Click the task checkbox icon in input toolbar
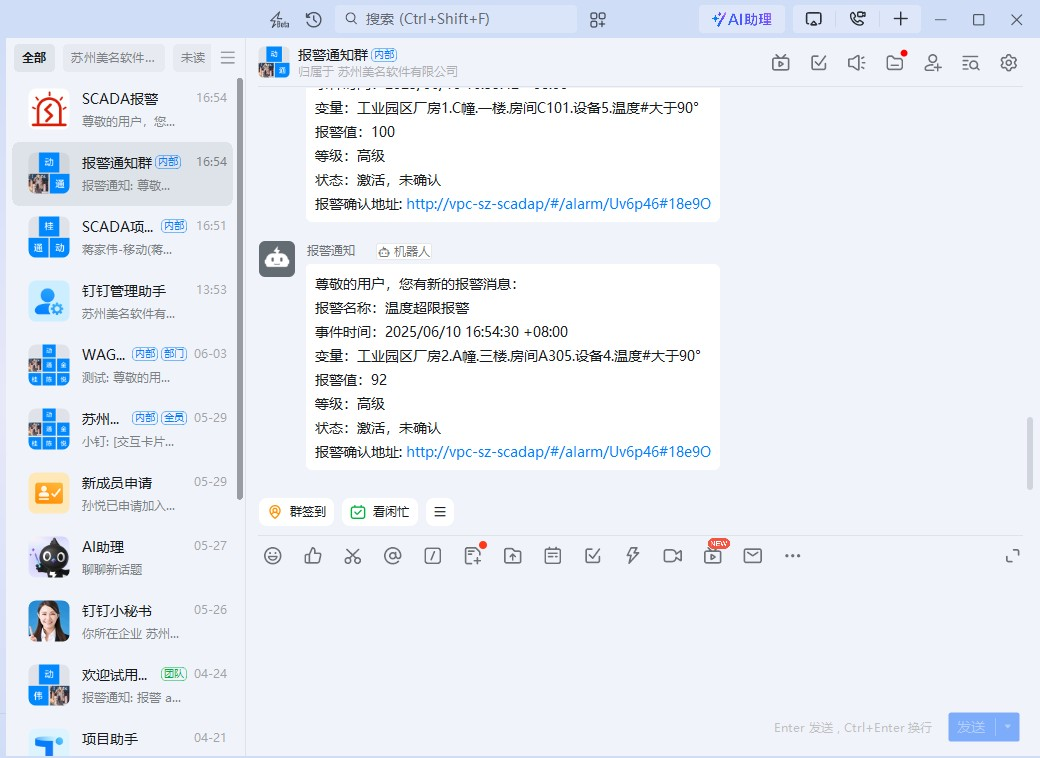The height and width of the screenshot is (758, 1040). [x=592, y=556]
